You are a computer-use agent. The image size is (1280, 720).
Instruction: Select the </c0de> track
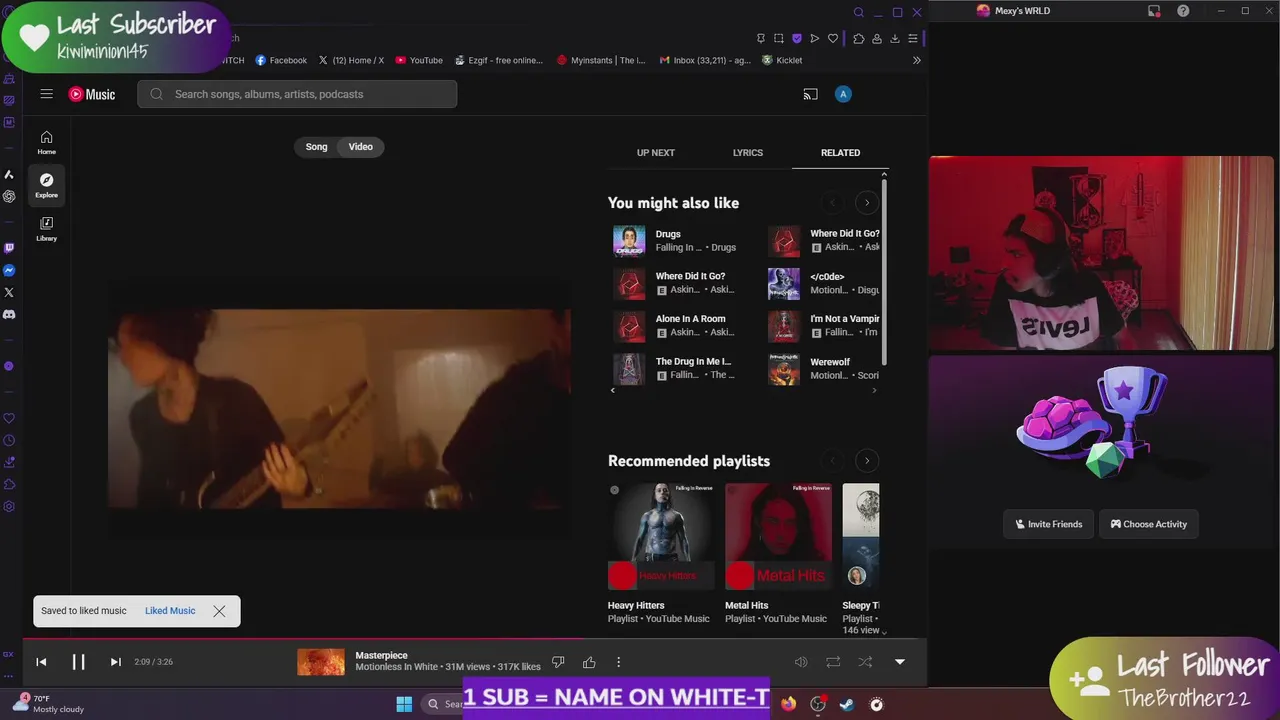coord(824,284)
